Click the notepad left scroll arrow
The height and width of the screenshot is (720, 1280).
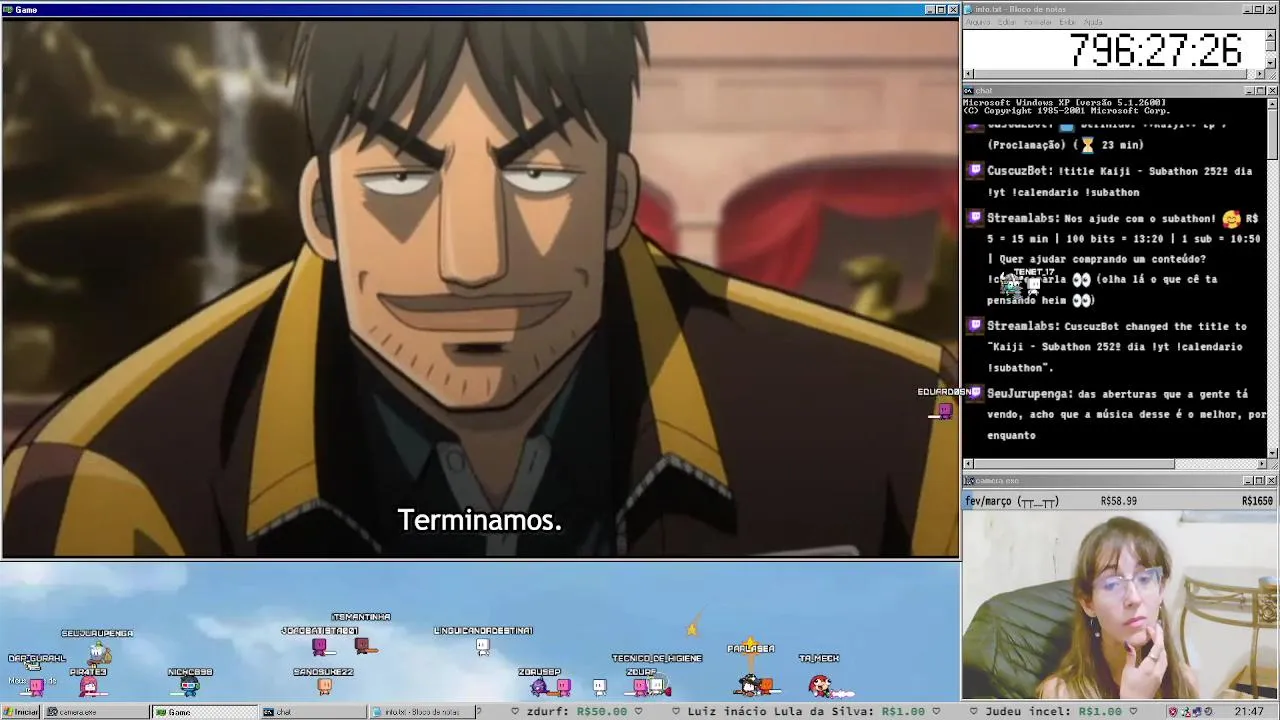[968, 74]
